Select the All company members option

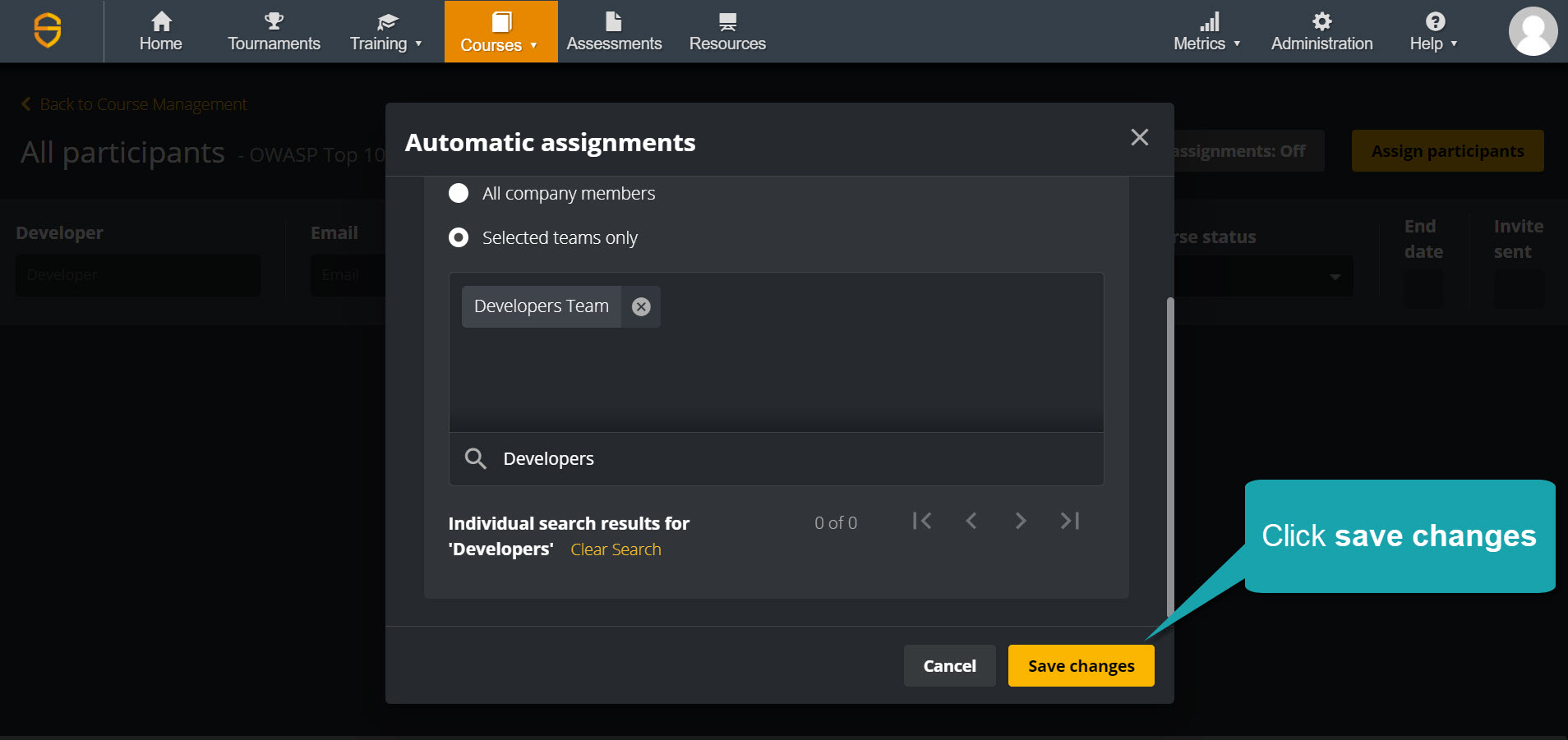point(459,193)
